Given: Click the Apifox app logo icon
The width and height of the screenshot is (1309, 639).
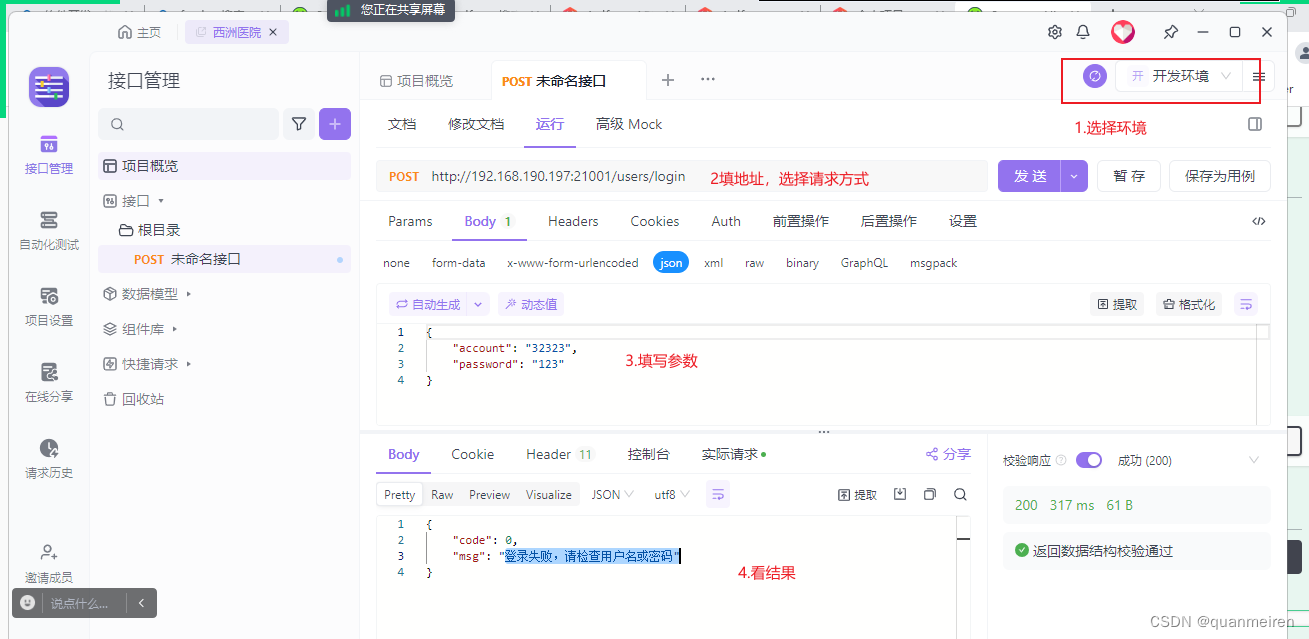Looking at the screenshot, I should point(49,87).
